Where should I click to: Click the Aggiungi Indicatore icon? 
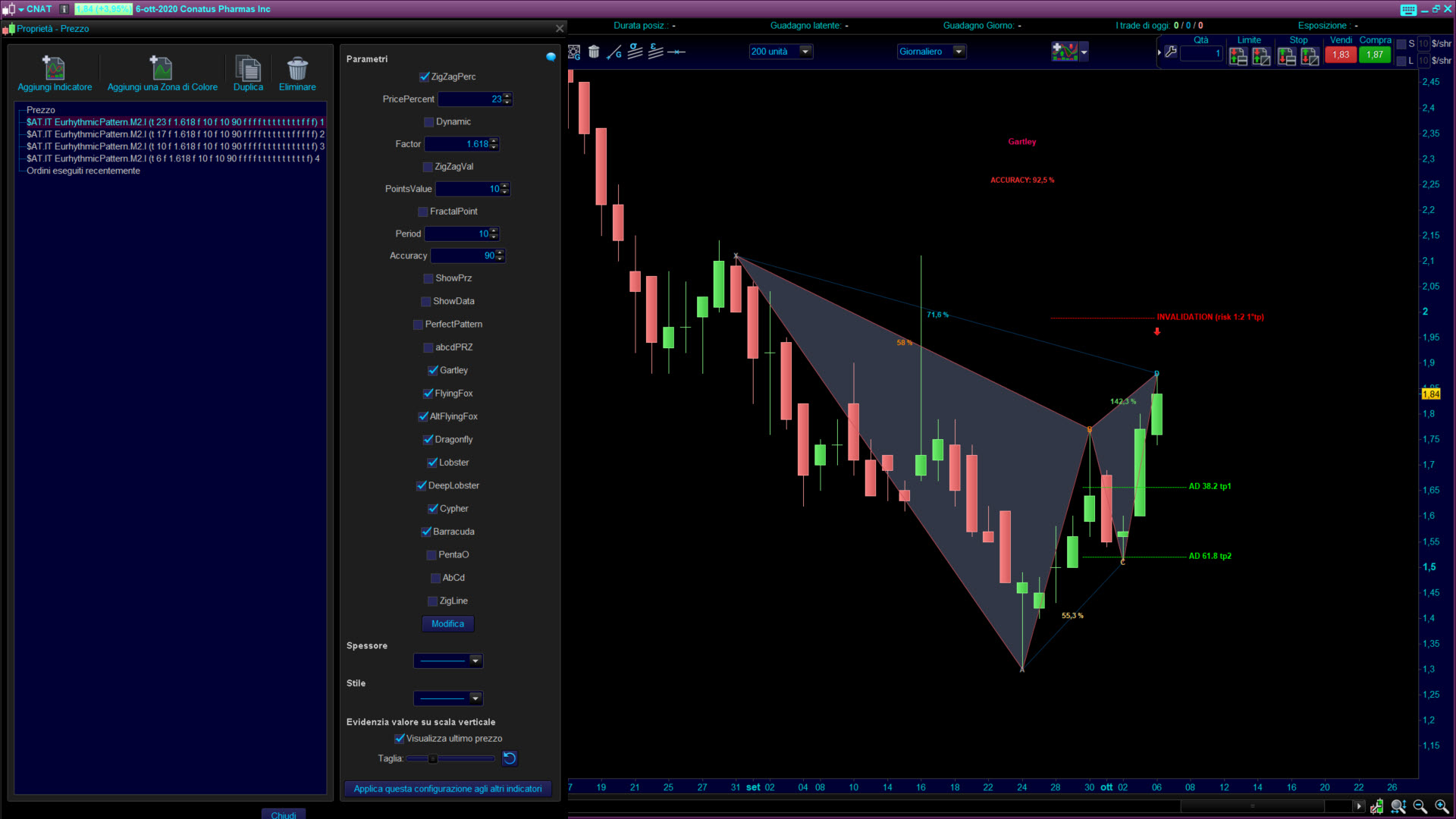point(54,68)
